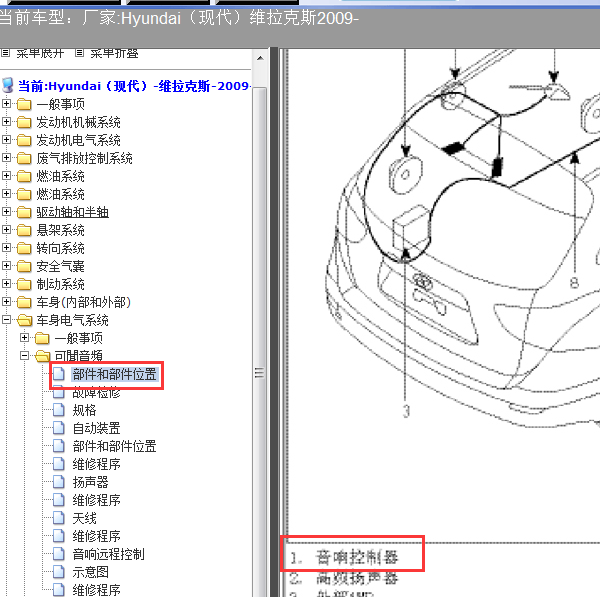Image resolution: width=600 pixels, height=597 pixels.
Task: Click the document icon next to 示意图
Action: 59,572
